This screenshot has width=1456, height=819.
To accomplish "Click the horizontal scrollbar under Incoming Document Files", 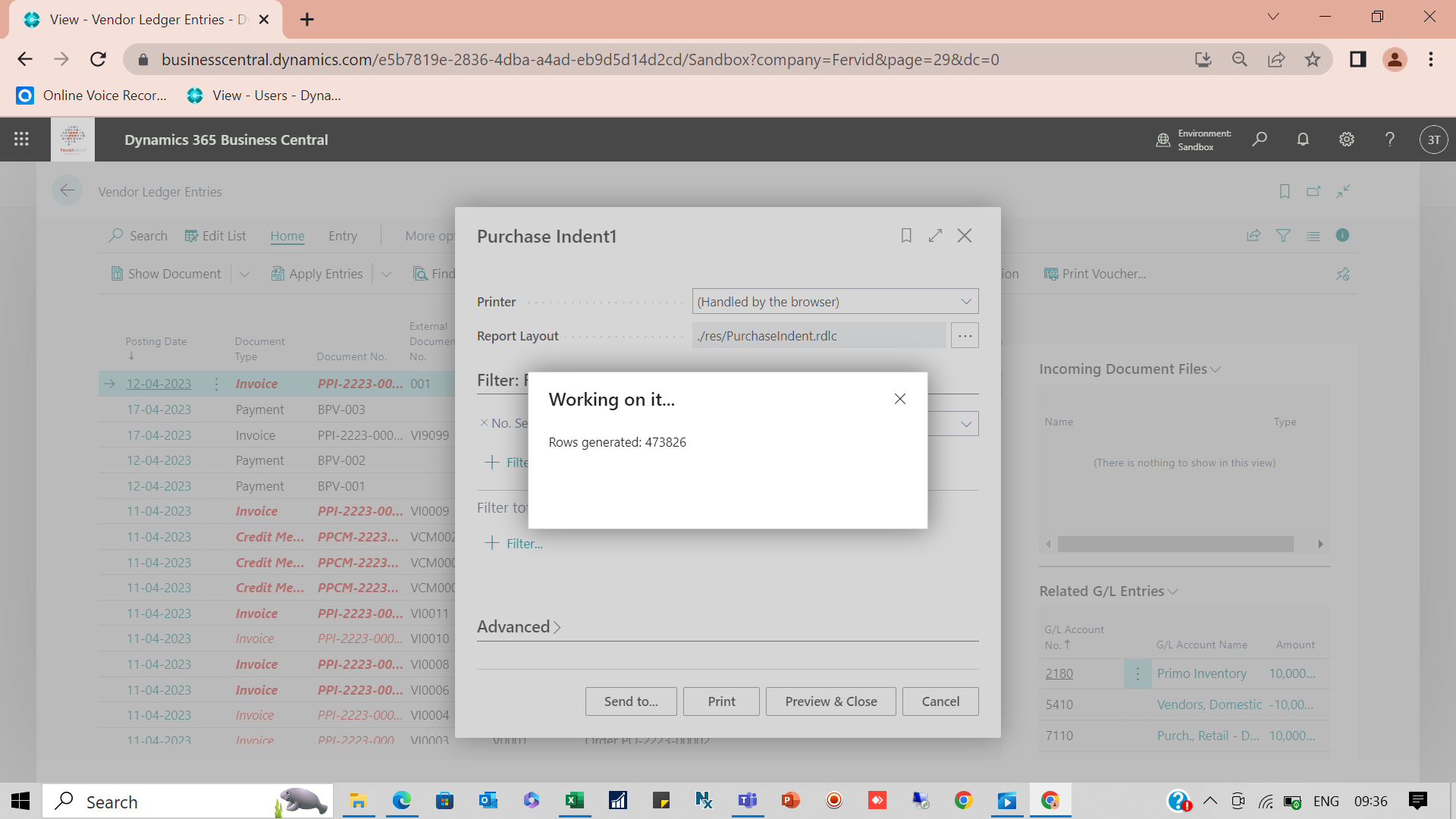I will click(x=1175, y=544).
